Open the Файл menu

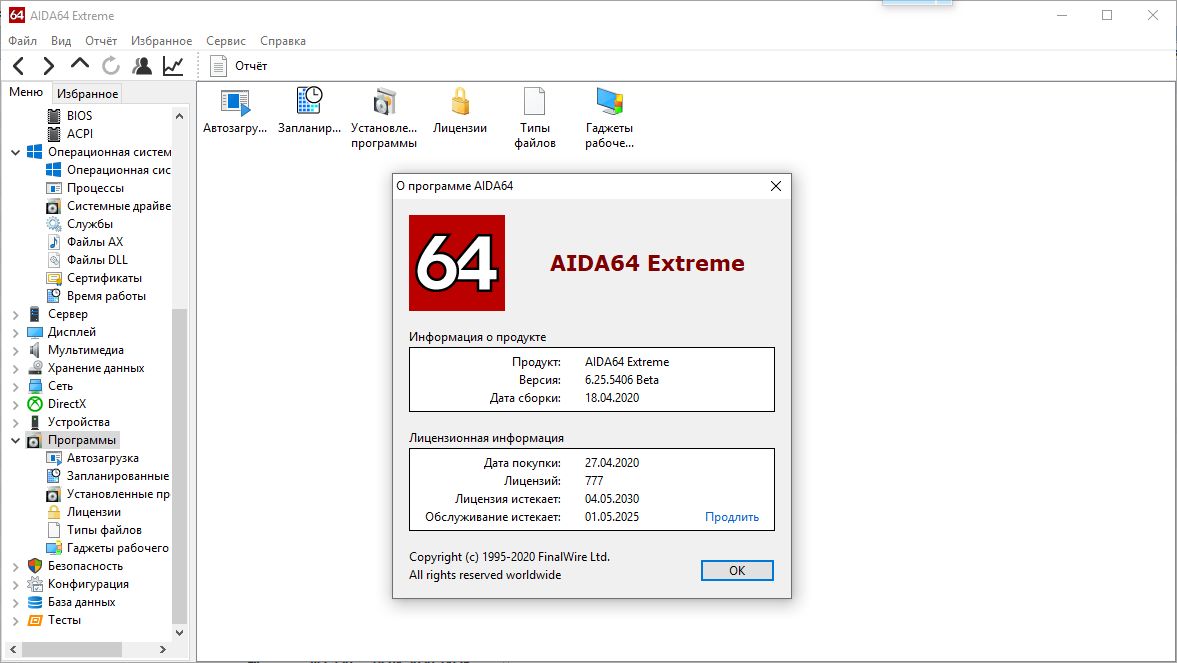[23, 41]
